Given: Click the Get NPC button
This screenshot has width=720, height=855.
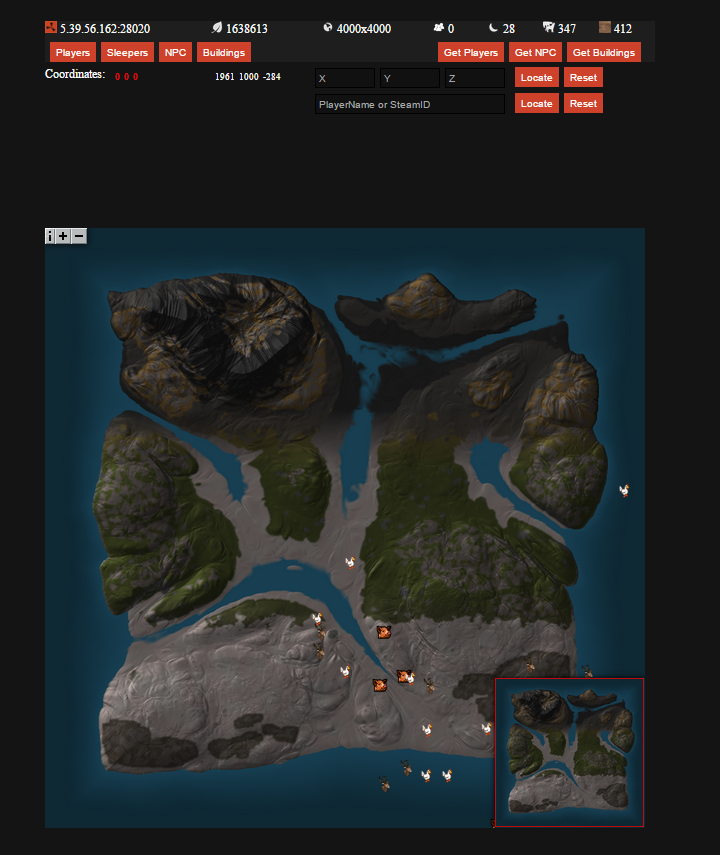Looking at the screenshot, I should (535, 52).
